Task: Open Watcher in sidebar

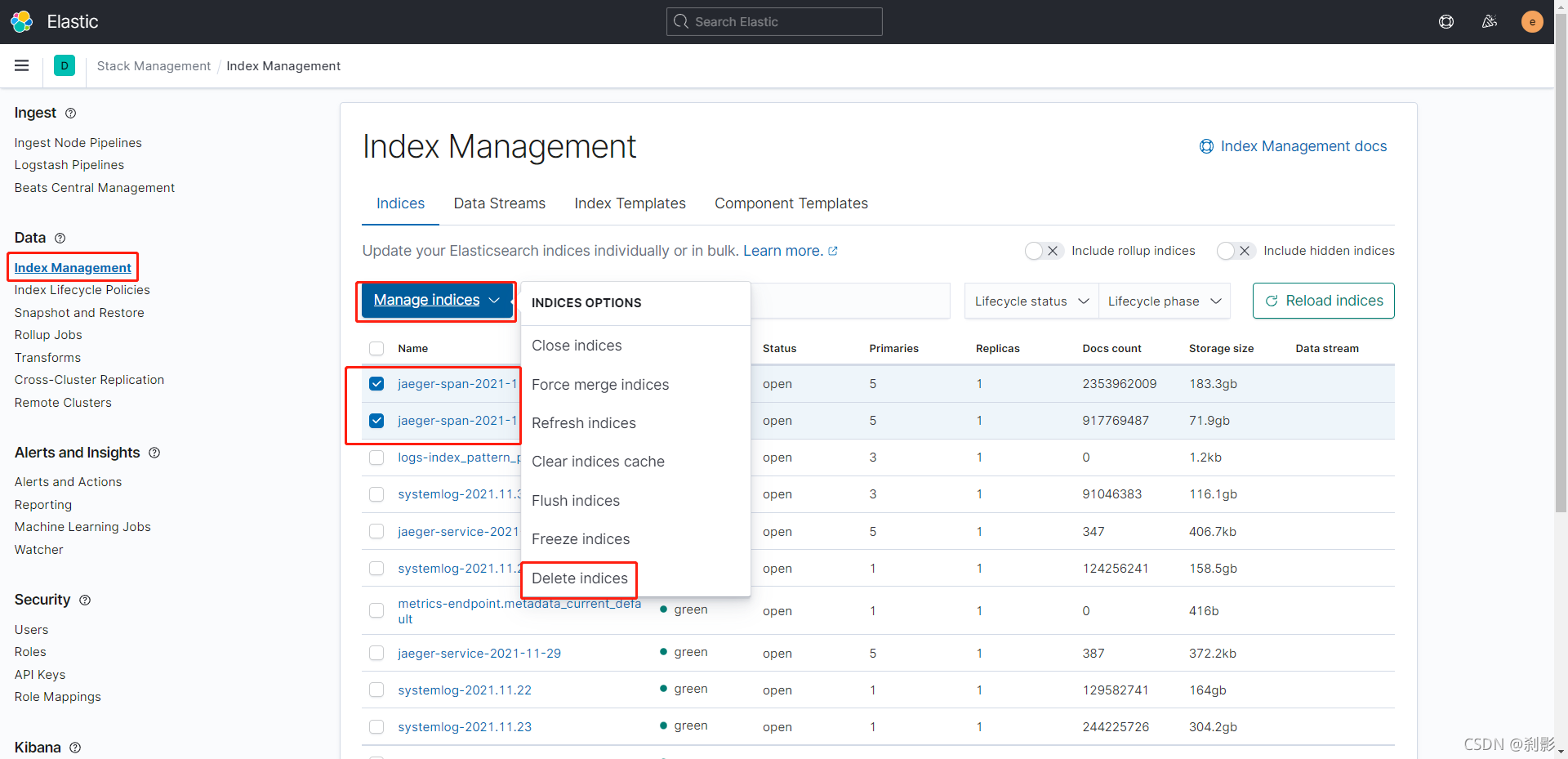Action: (38, 550)
